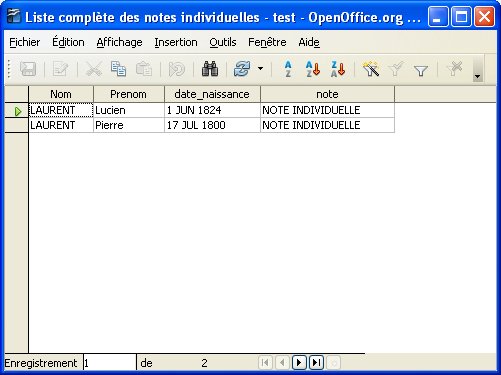501x375 pixels.
Task: Sort ascending with A-Z arrow icon
Action: [x=313, y=69]
